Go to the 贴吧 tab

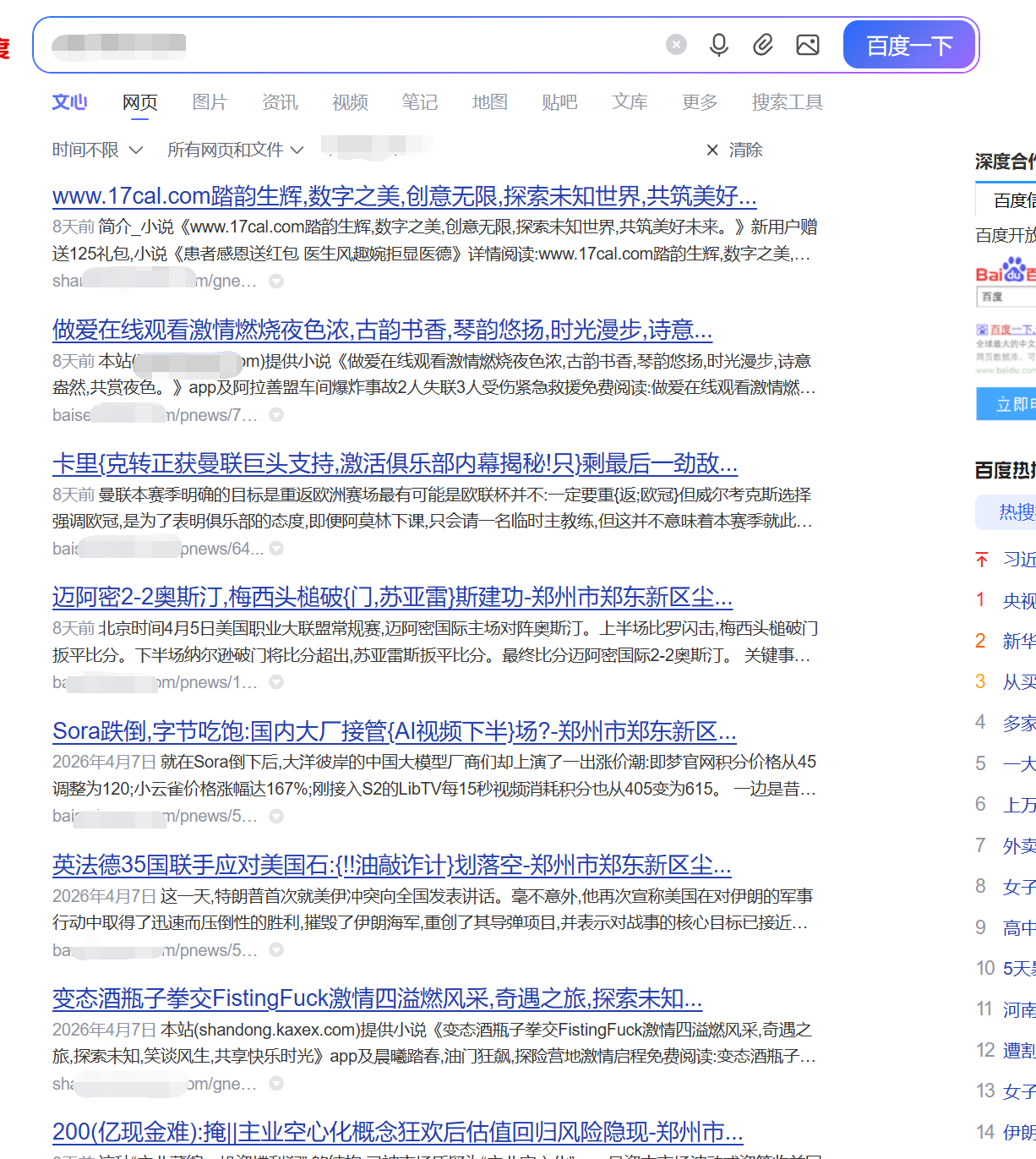[x=559, y=102]
